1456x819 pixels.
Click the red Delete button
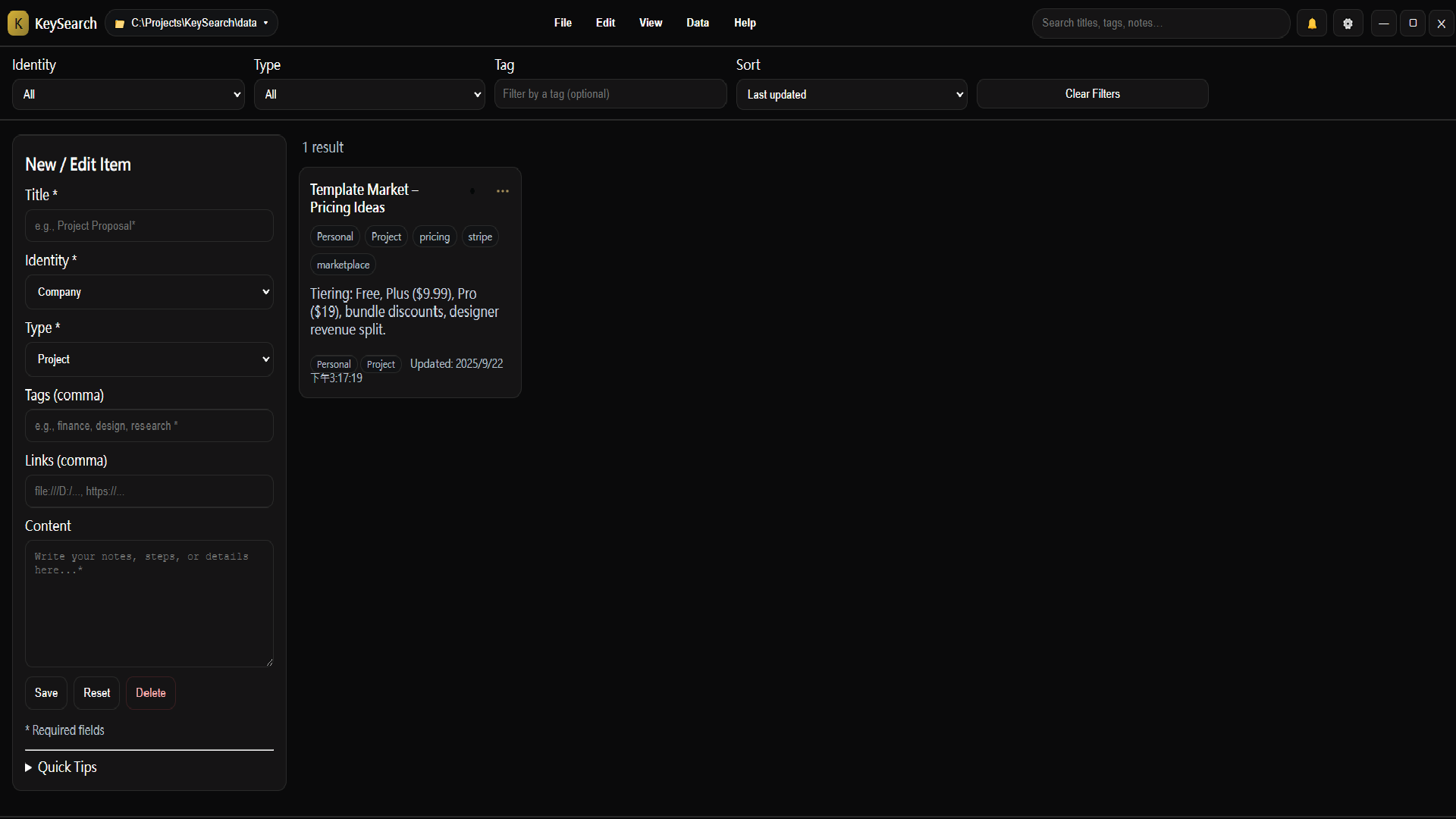151,693
